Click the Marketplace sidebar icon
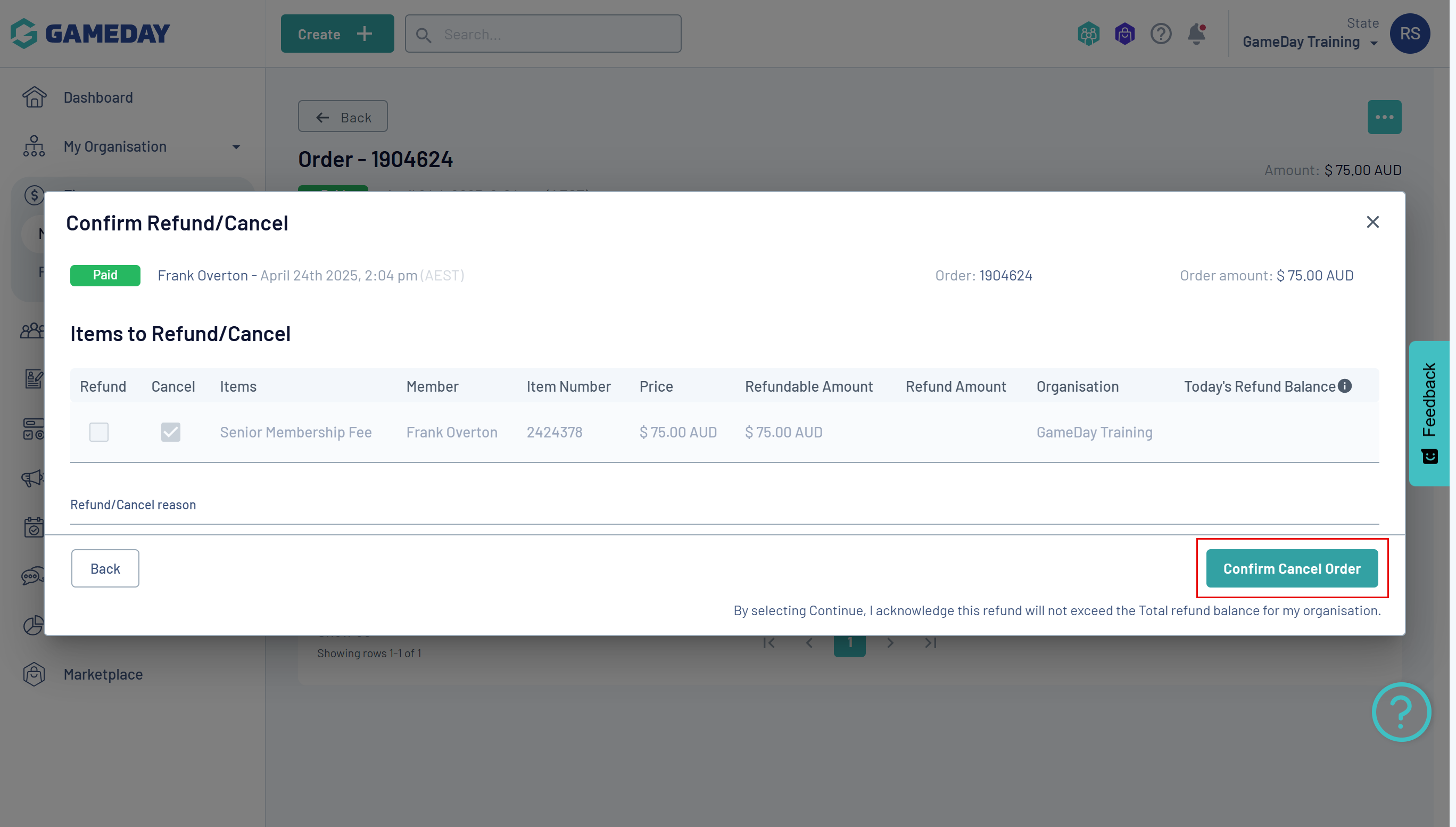1456x827 pixels. pyautogui.click(x=34, y=674)
